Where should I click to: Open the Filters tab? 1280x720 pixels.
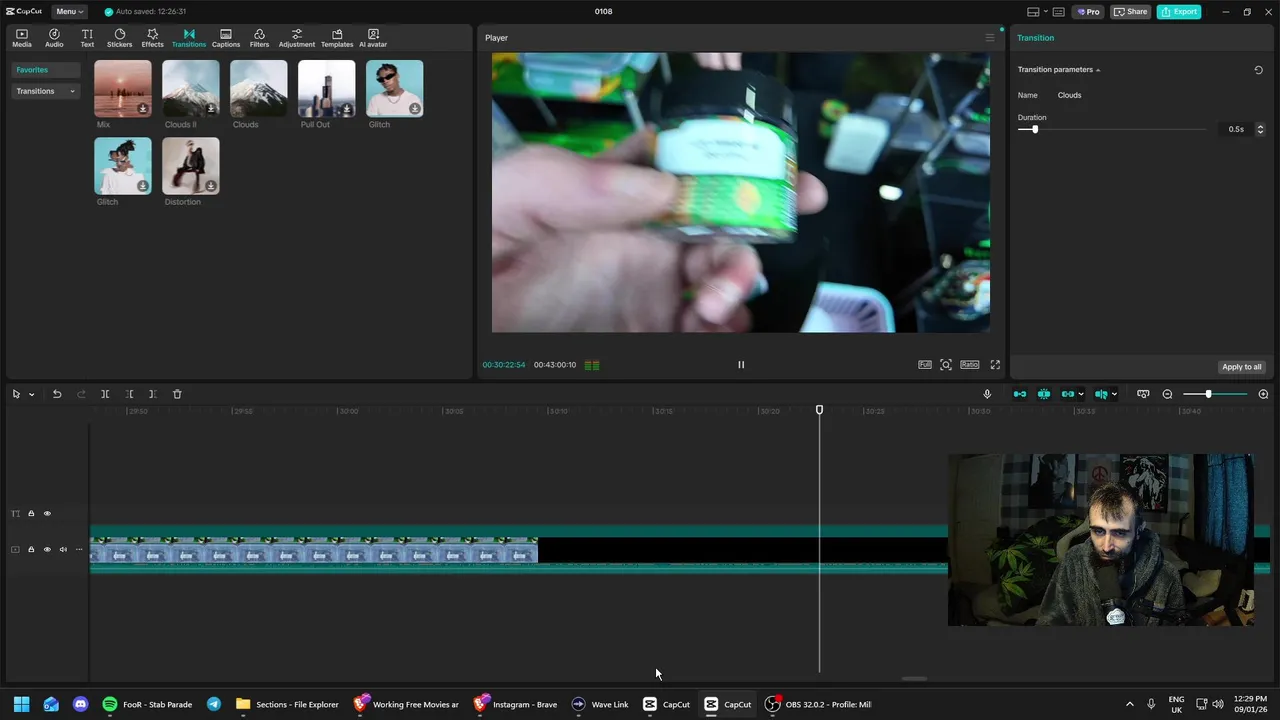259,38
